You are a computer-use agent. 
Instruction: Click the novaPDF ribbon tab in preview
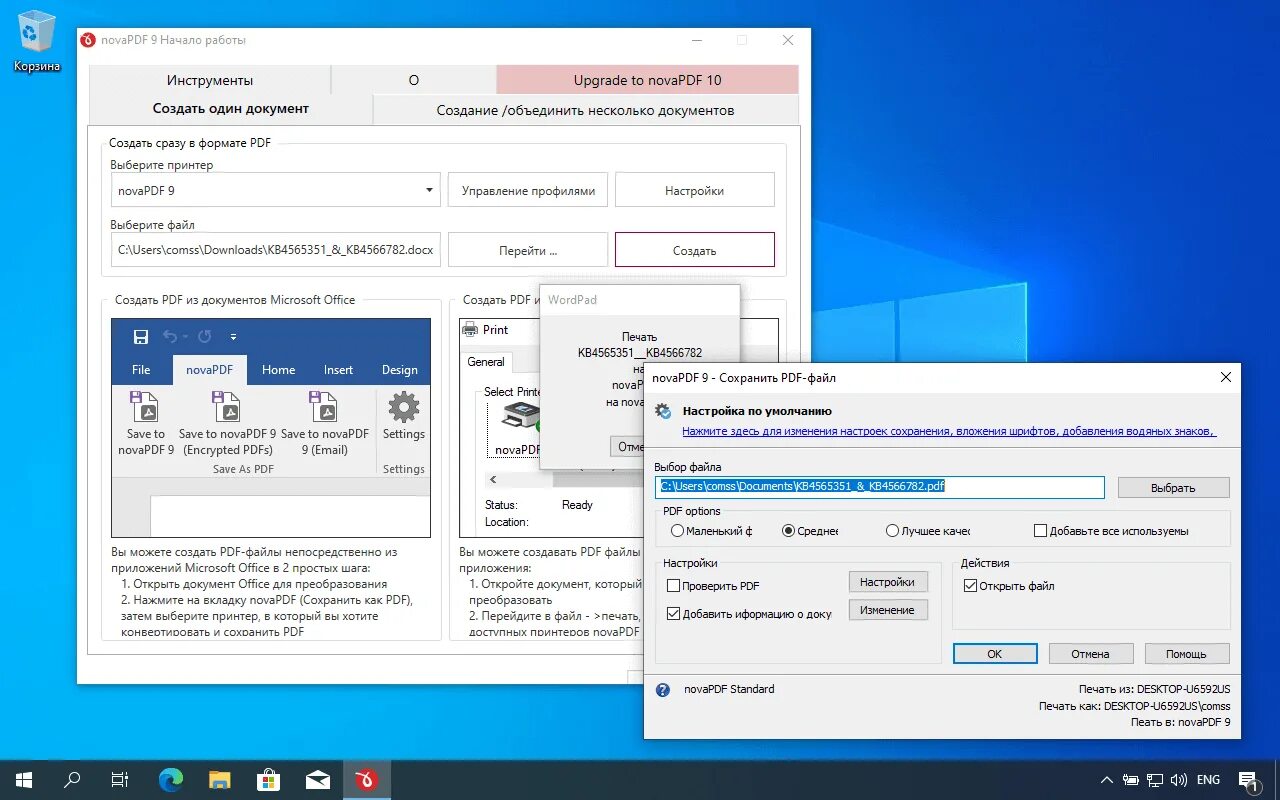209,370
